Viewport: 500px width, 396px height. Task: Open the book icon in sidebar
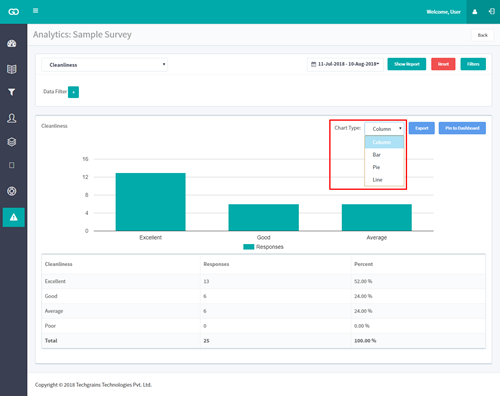pyautogui.click(x=12, y=69)
